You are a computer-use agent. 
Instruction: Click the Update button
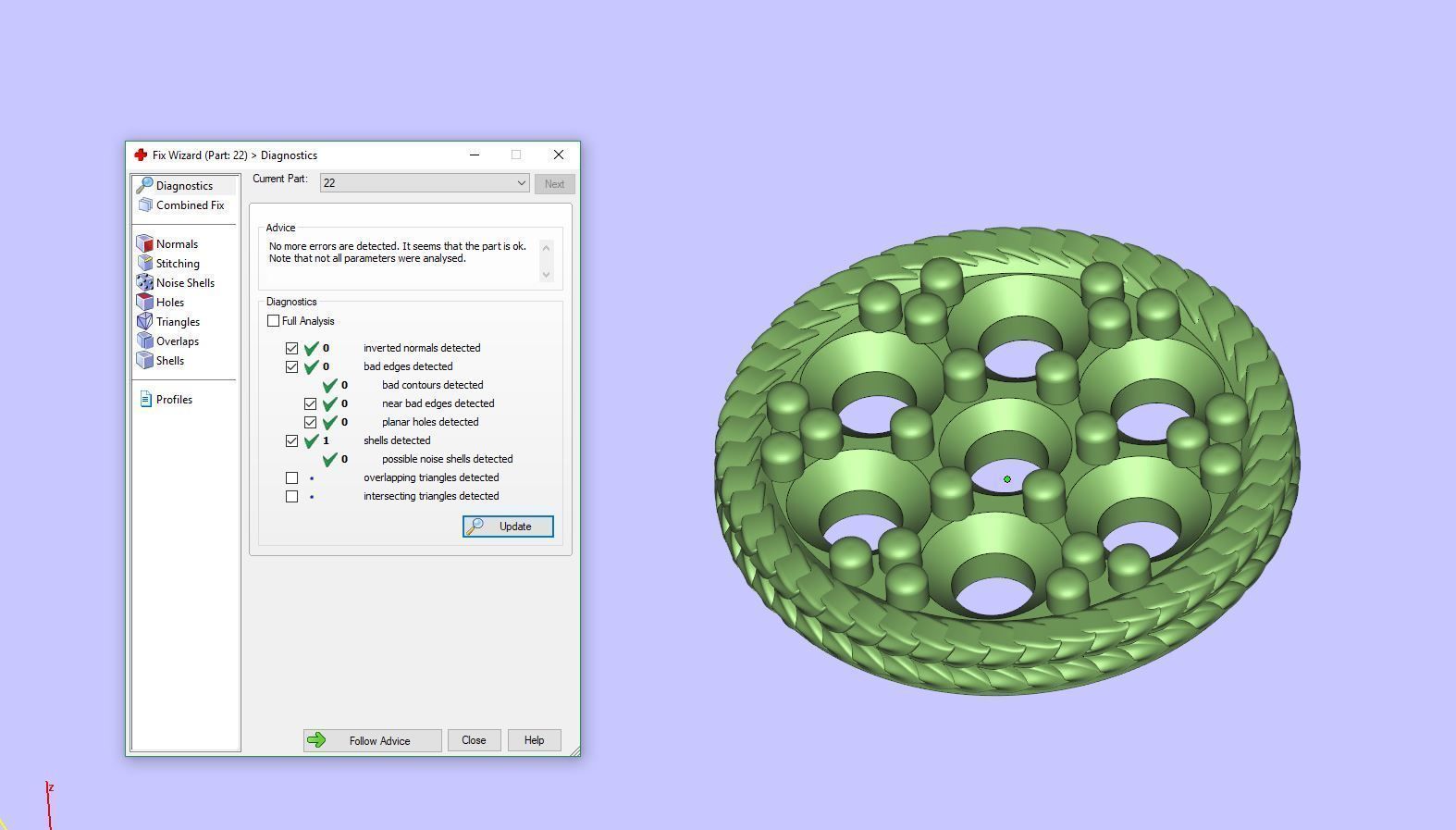pos(508,526)
